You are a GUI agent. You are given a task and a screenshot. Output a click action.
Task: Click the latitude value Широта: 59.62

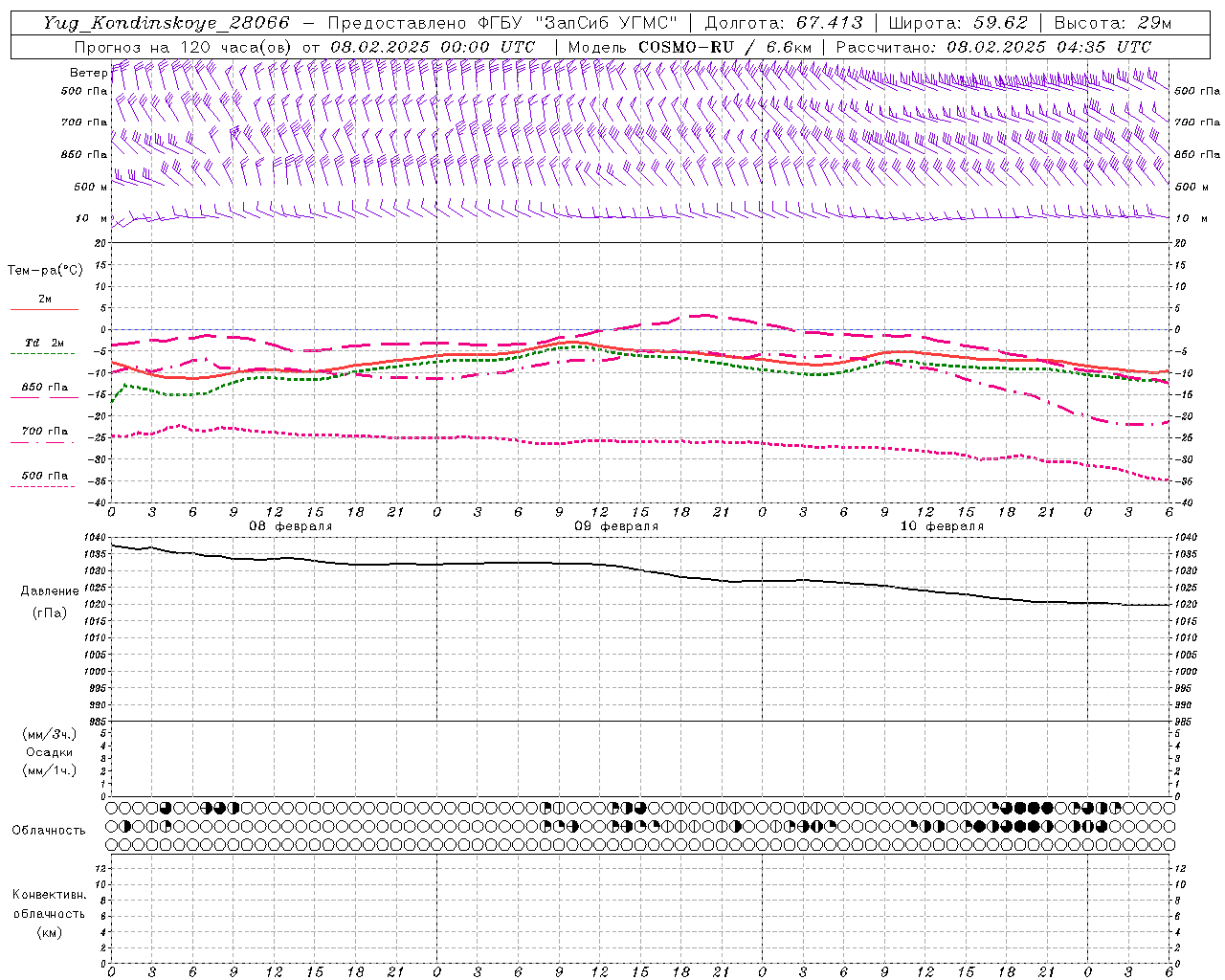(x=958, y=23)
